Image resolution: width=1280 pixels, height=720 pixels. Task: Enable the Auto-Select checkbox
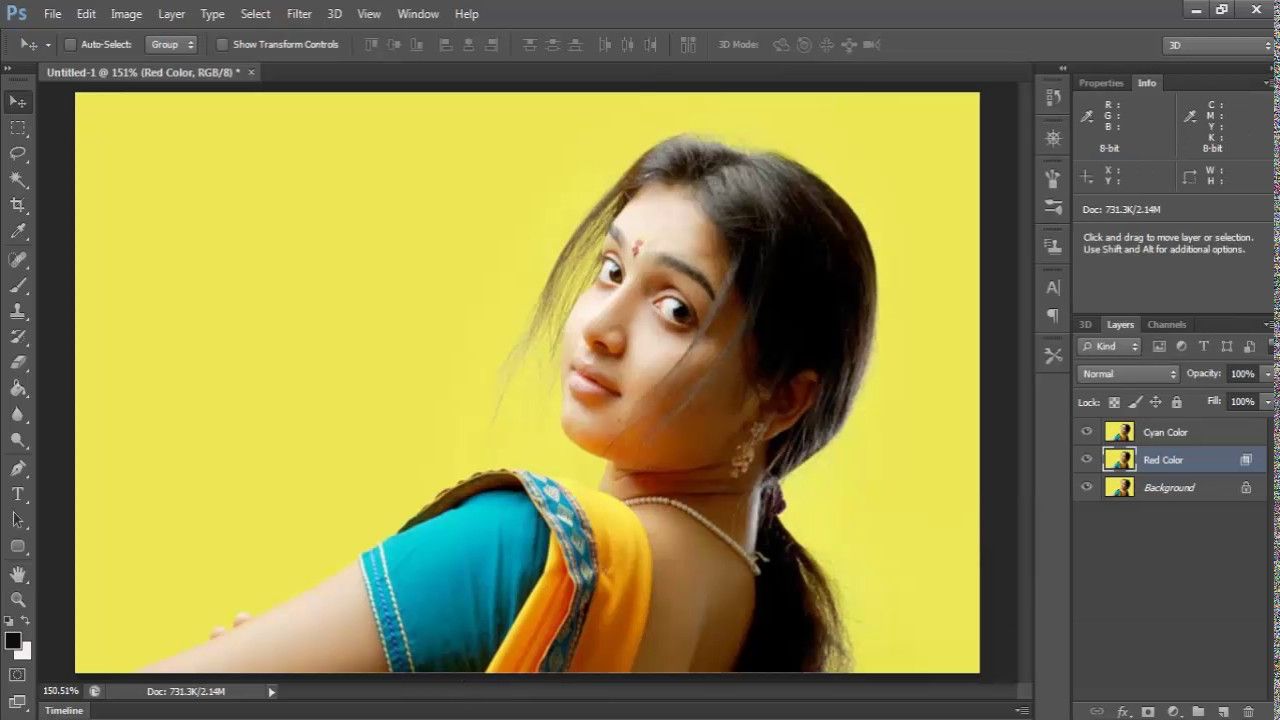(x=70, y=45)
